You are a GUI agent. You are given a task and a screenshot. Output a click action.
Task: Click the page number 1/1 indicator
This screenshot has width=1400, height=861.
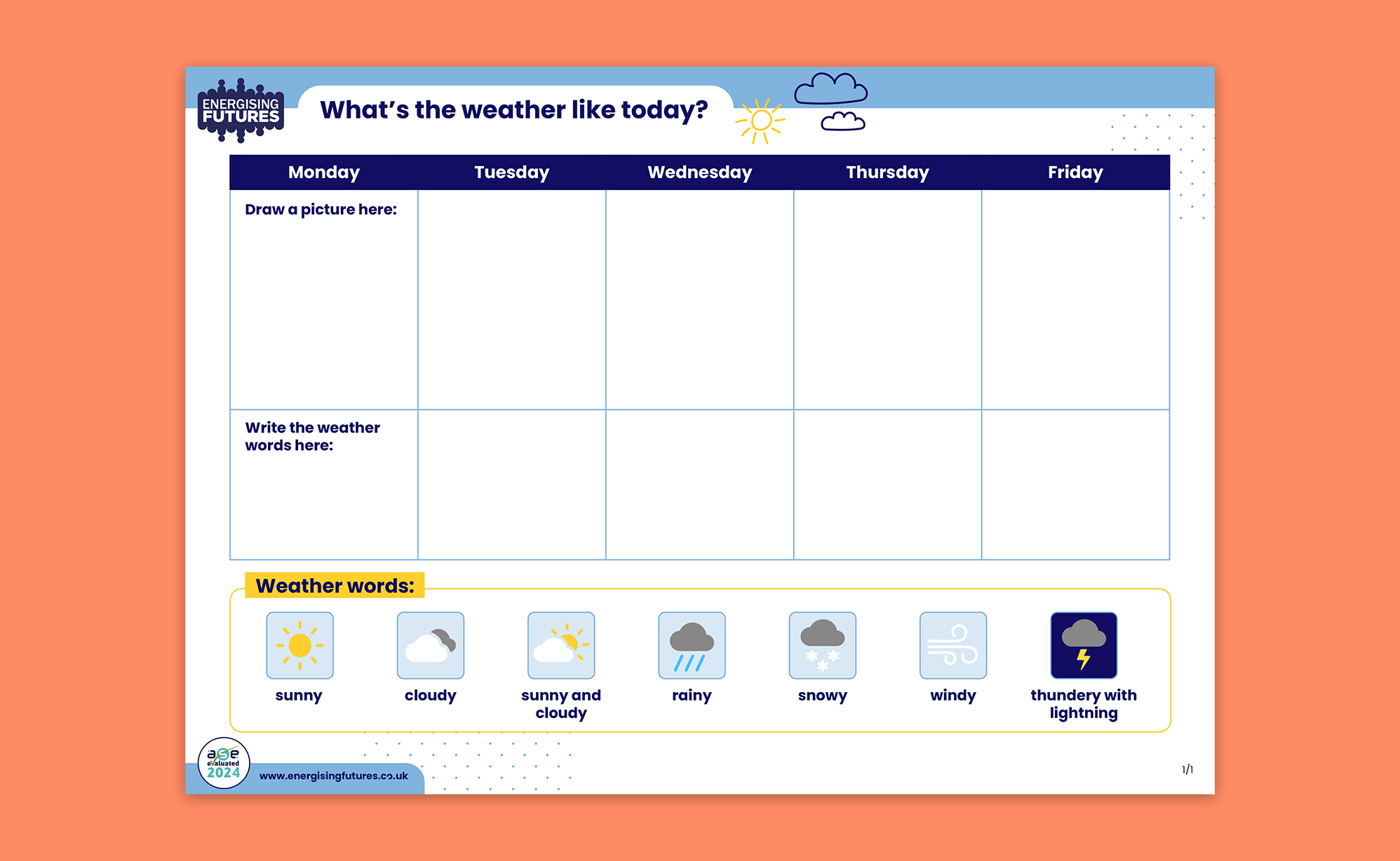[x=1188, y=769]
